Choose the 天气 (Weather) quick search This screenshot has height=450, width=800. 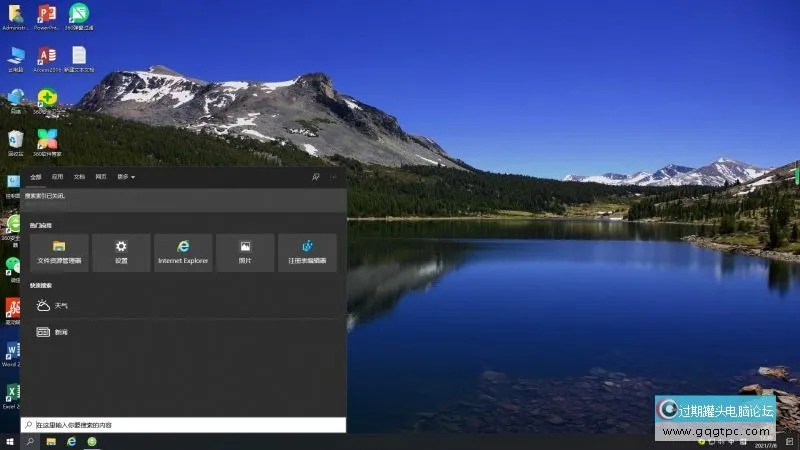(x=60, y=305)
